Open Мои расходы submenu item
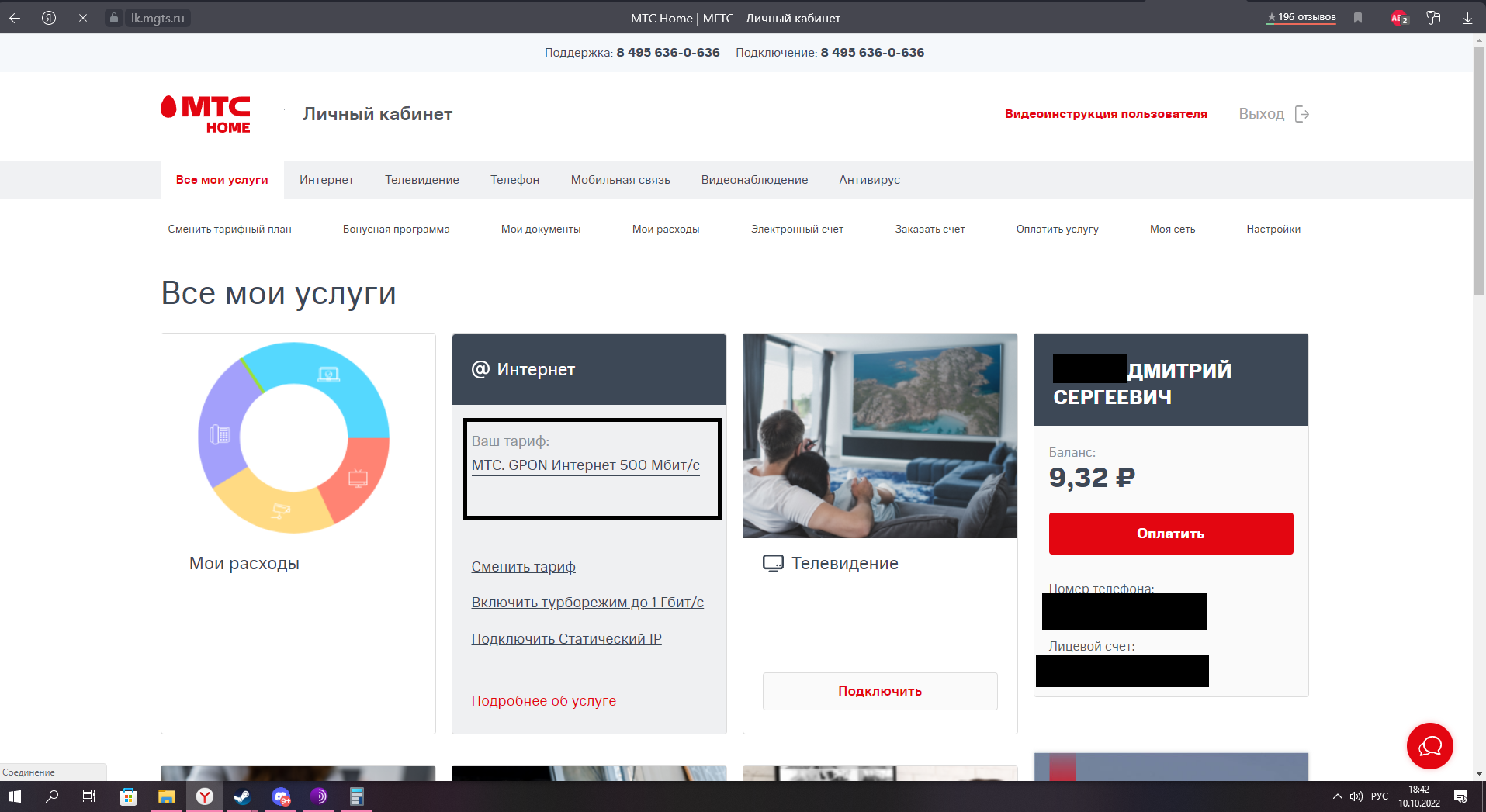 (666, 229)
